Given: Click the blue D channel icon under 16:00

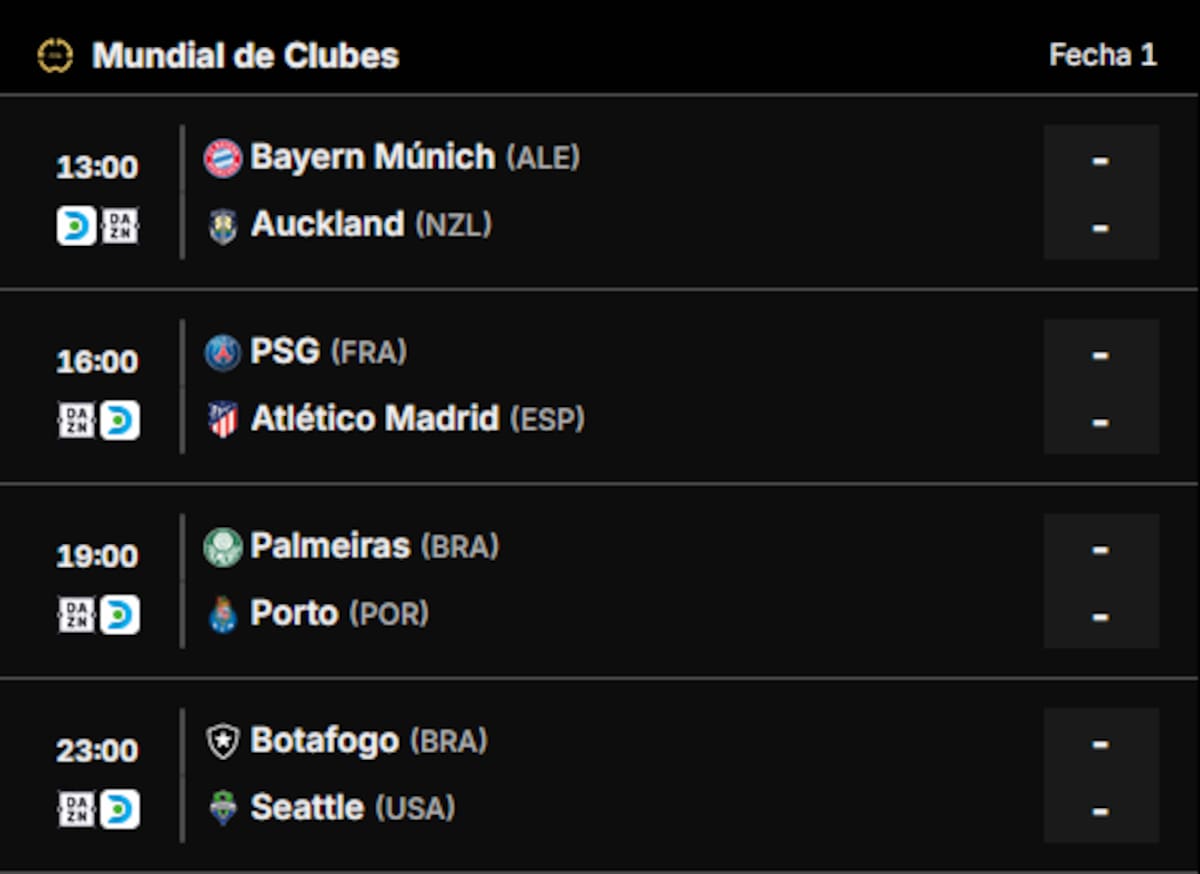Looking at the screenshot, I should coord(120,421).
